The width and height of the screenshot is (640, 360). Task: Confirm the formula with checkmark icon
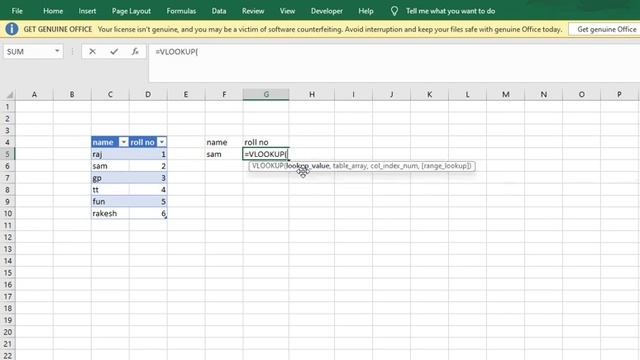click(x=114, y=51)
